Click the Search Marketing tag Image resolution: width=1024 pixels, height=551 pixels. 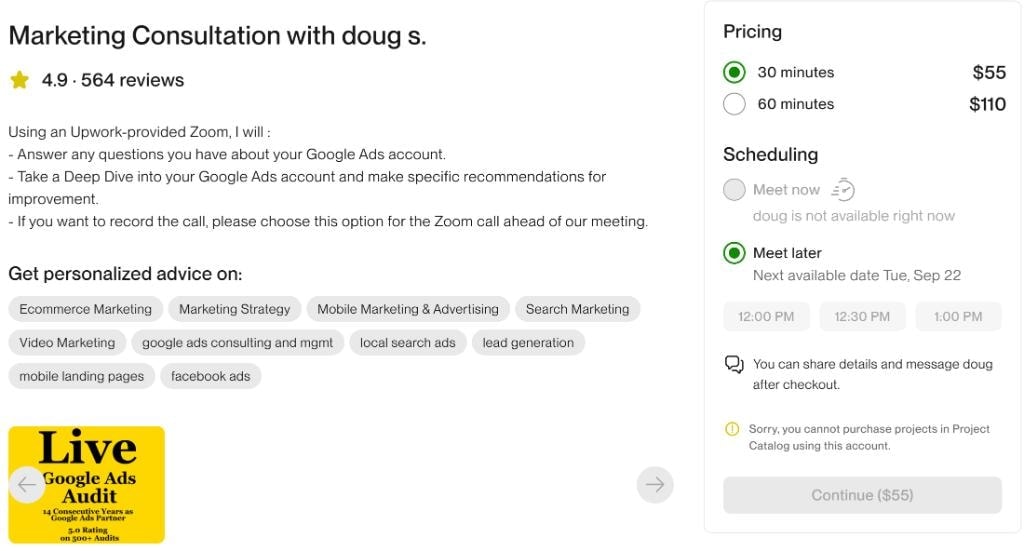tap(577, 309)
